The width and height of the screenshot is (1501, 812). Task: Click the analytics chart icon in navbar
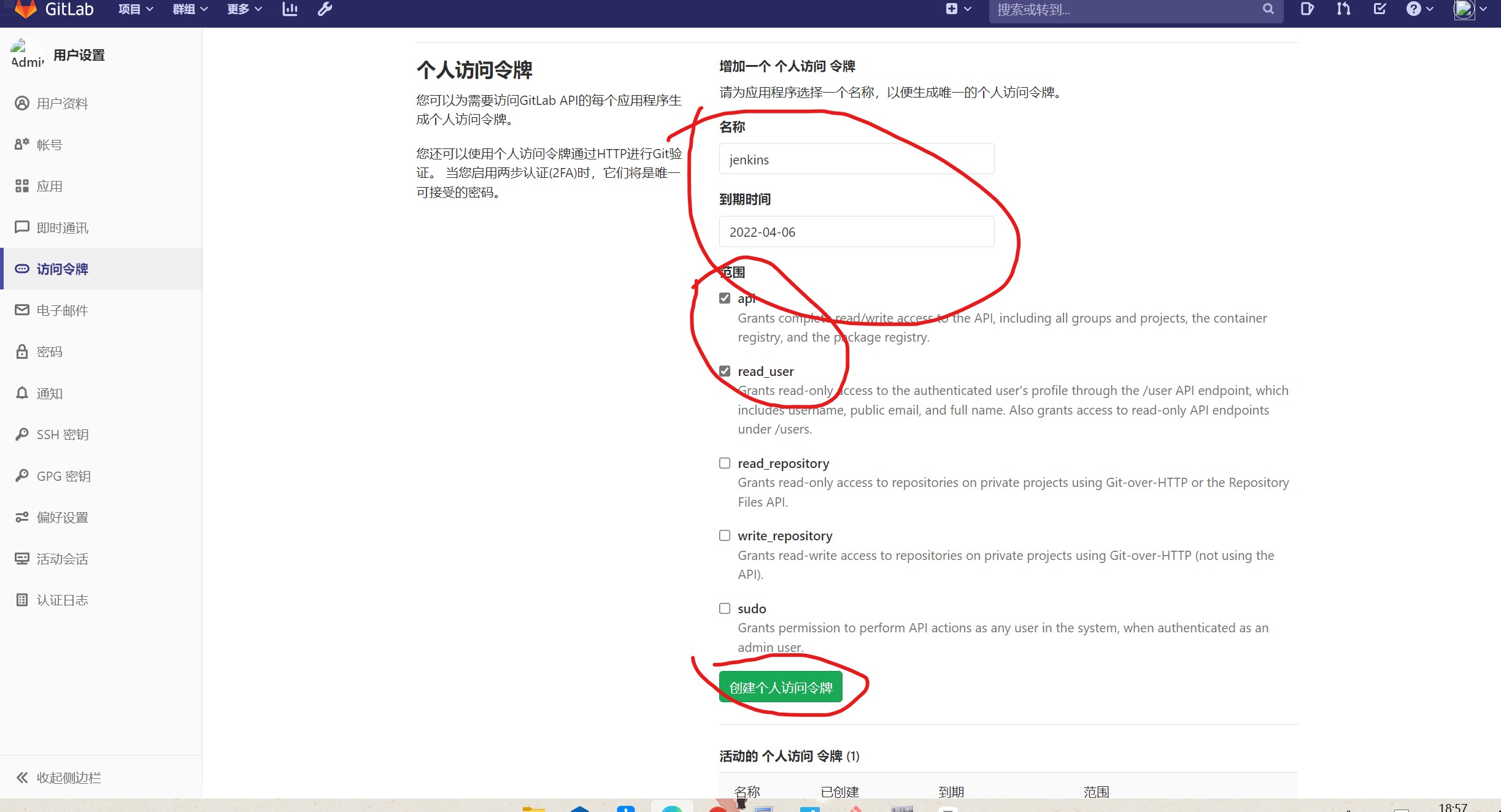coord(290,9)
